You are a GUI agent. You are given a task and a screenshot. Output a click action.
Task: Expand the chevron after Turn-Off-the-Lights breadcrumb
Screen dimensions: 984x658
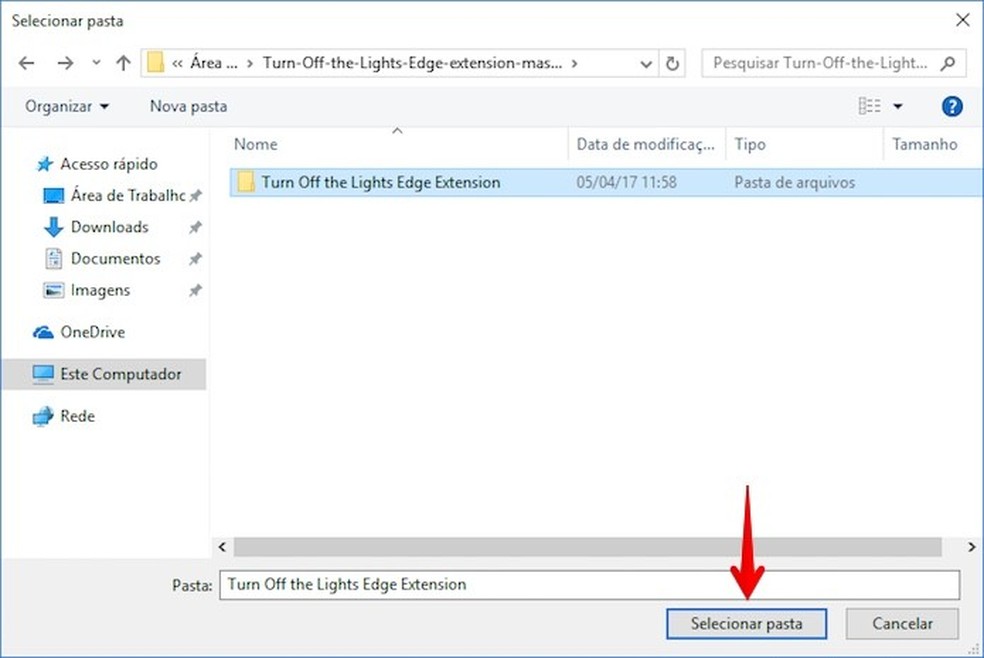click(574, 63)
